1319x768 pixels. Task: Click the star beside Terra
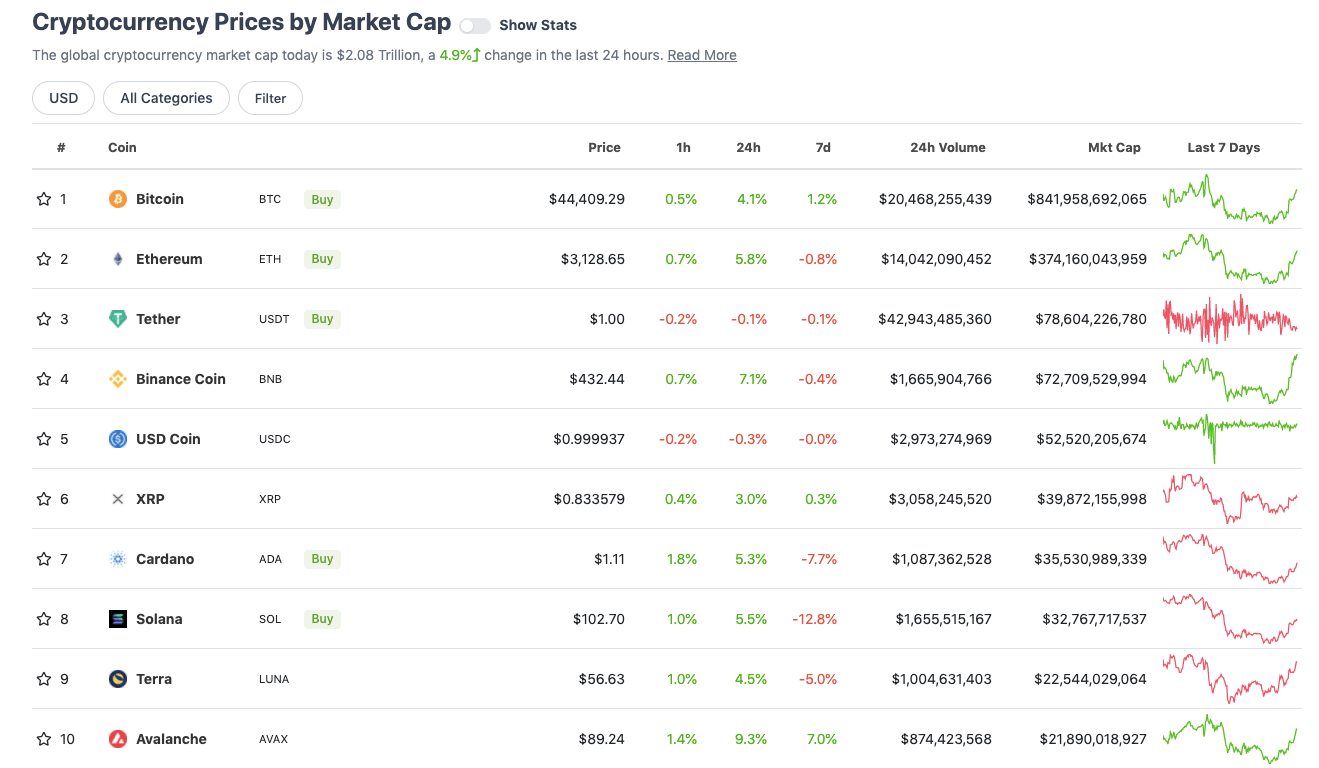click(x=44, y=679)
